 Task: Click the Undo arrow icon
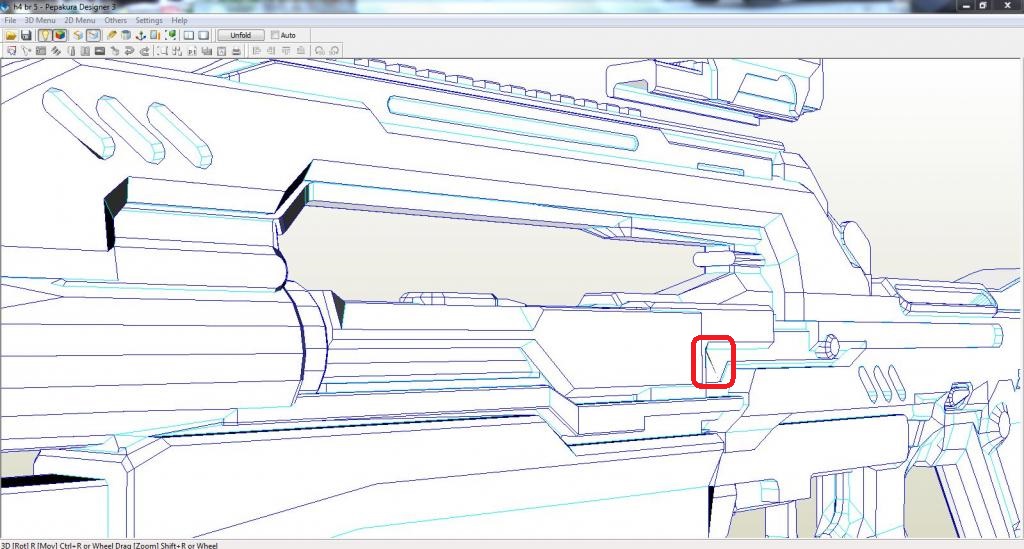(129, 51)
